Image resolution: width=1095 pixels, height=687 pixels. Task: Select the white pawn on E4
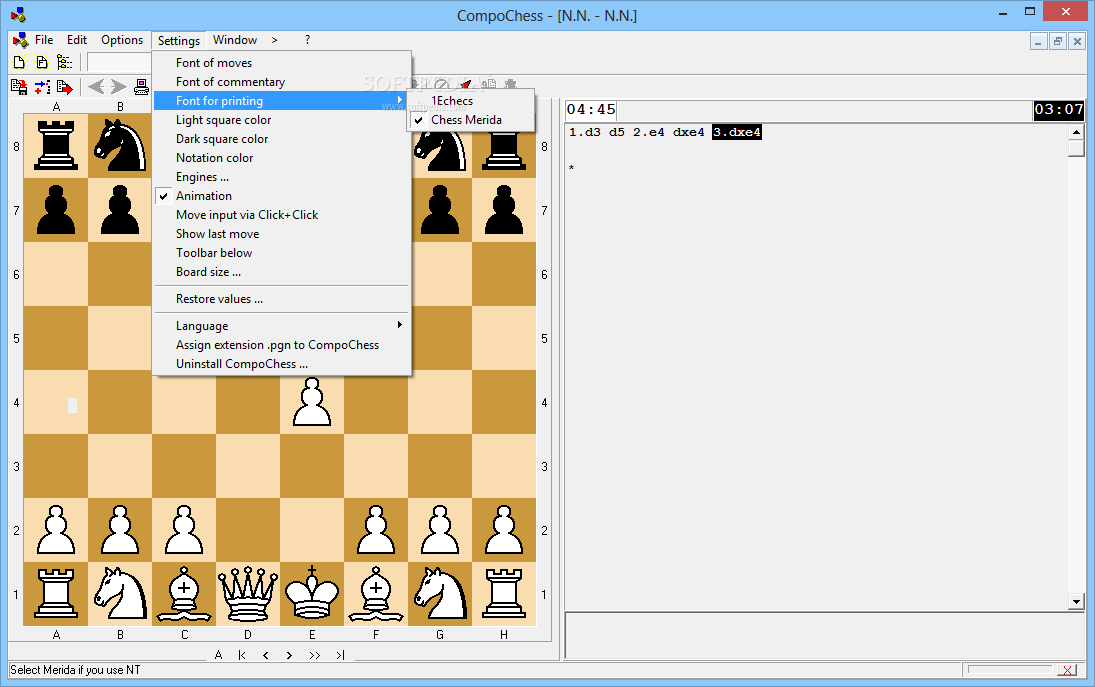coord(311,401)
